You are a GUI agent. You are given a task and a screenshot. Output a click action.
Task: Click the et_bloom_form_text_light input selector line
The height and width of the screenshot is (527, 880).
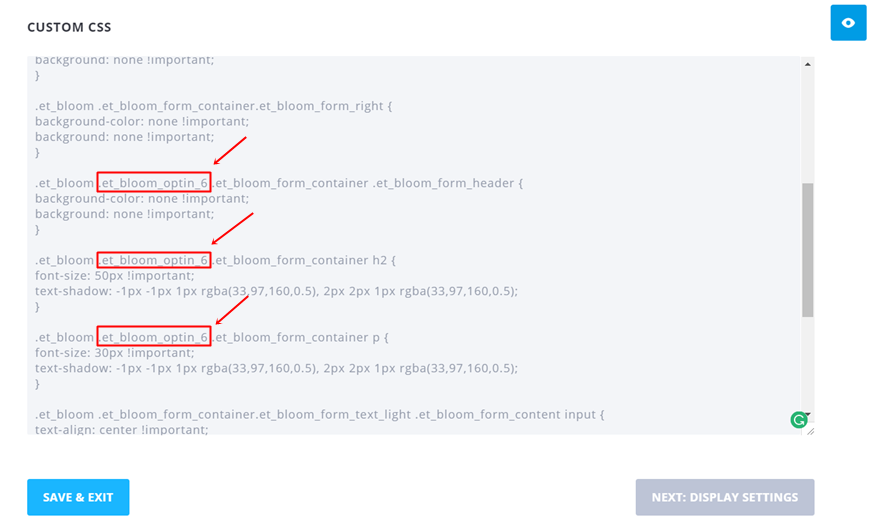(x=320, y=414)
